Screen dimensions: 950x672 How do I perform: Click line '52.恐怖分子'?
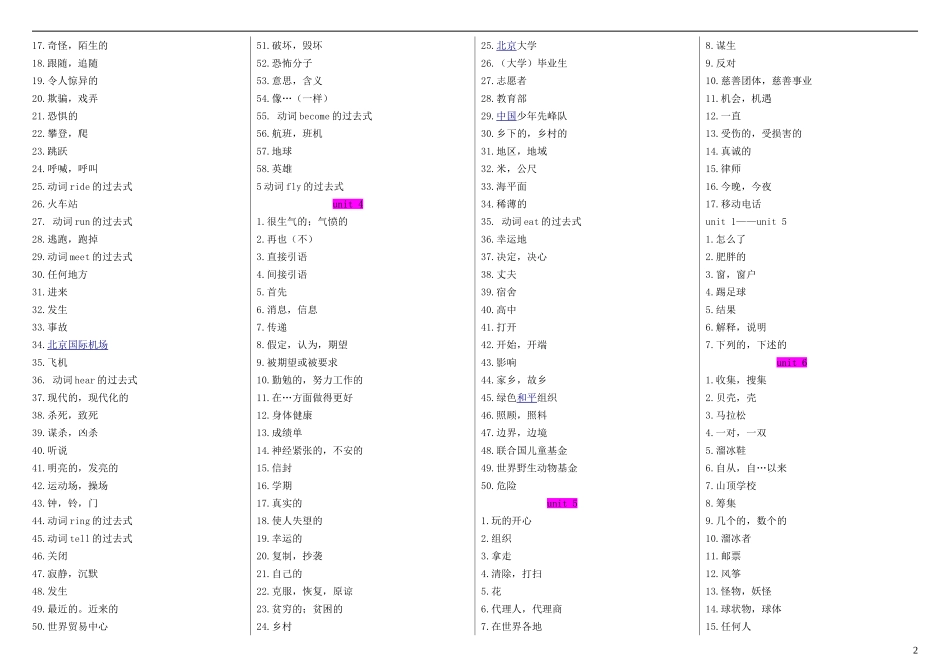284,63
